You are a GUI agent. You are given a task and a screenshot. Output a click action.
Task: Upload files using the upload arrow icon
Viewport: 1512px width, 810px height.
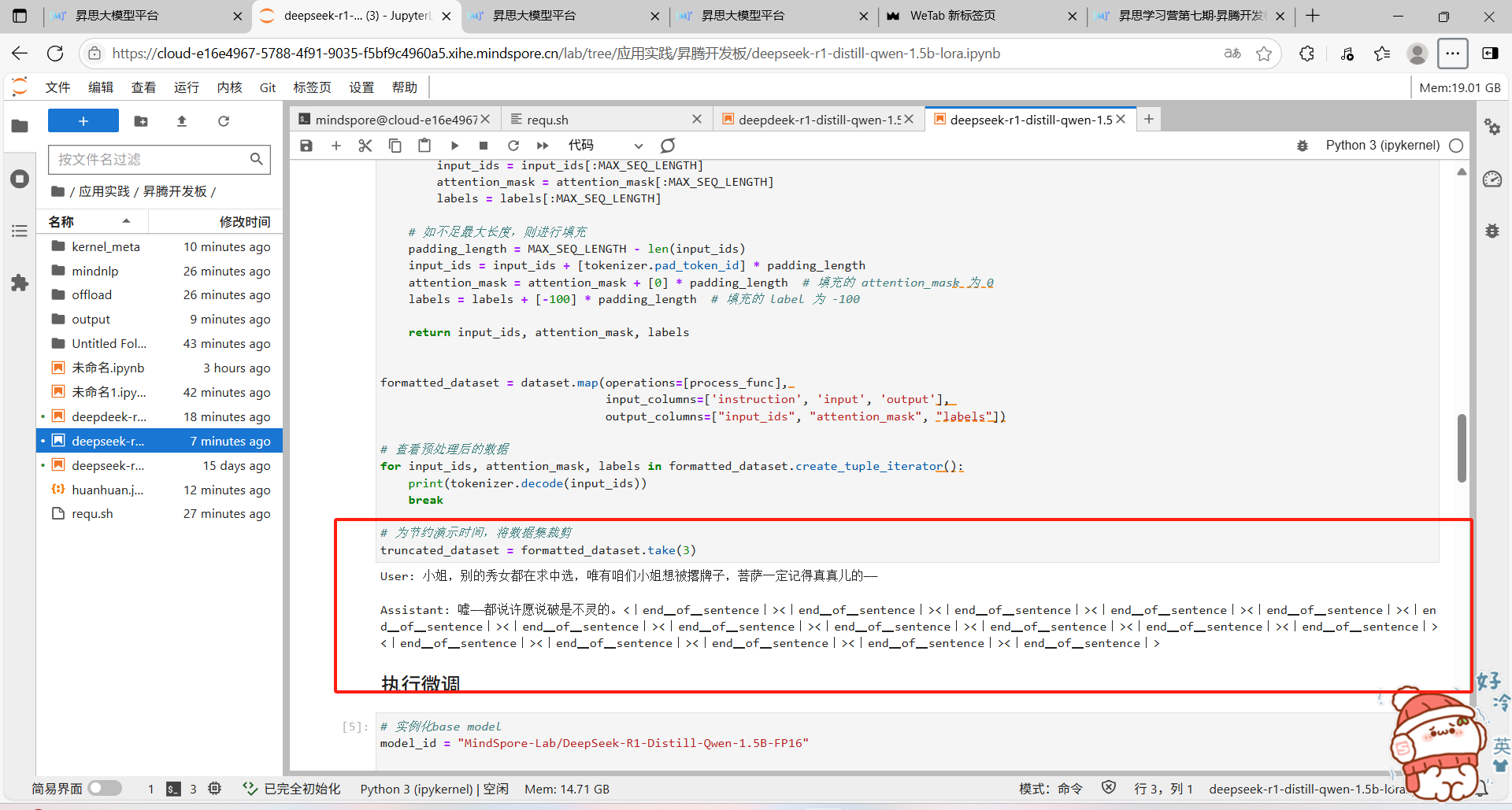[182, 121]
